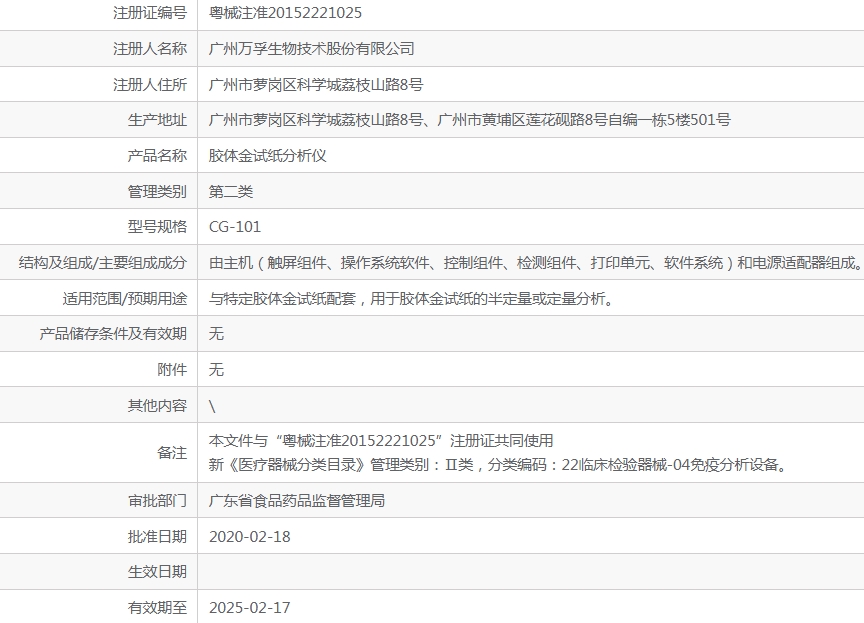
Task: Select approving department 广东省食品药品监督管理局
Action: pos(296,501)
